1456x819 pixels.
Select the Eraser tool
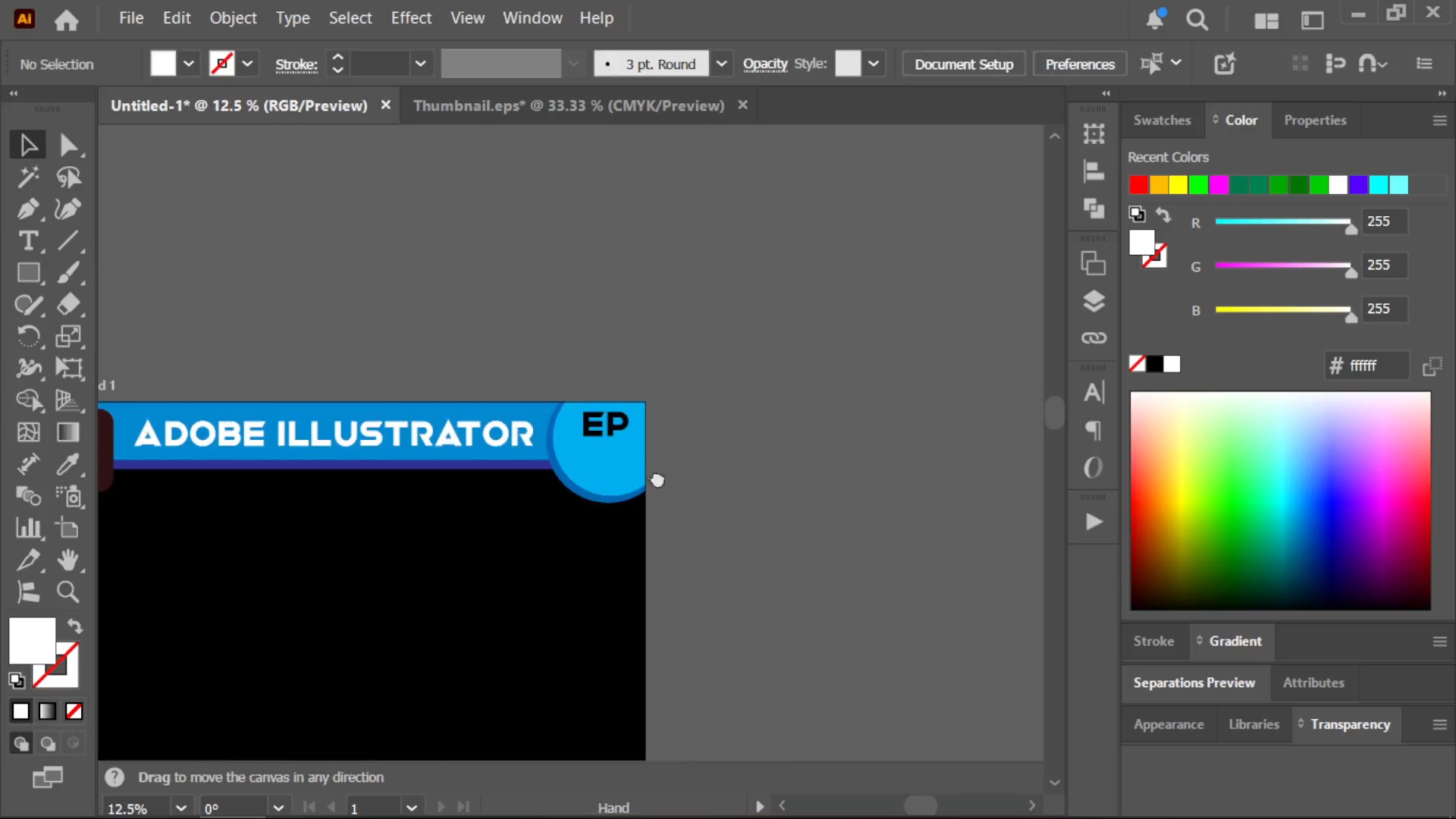point(68,304)
